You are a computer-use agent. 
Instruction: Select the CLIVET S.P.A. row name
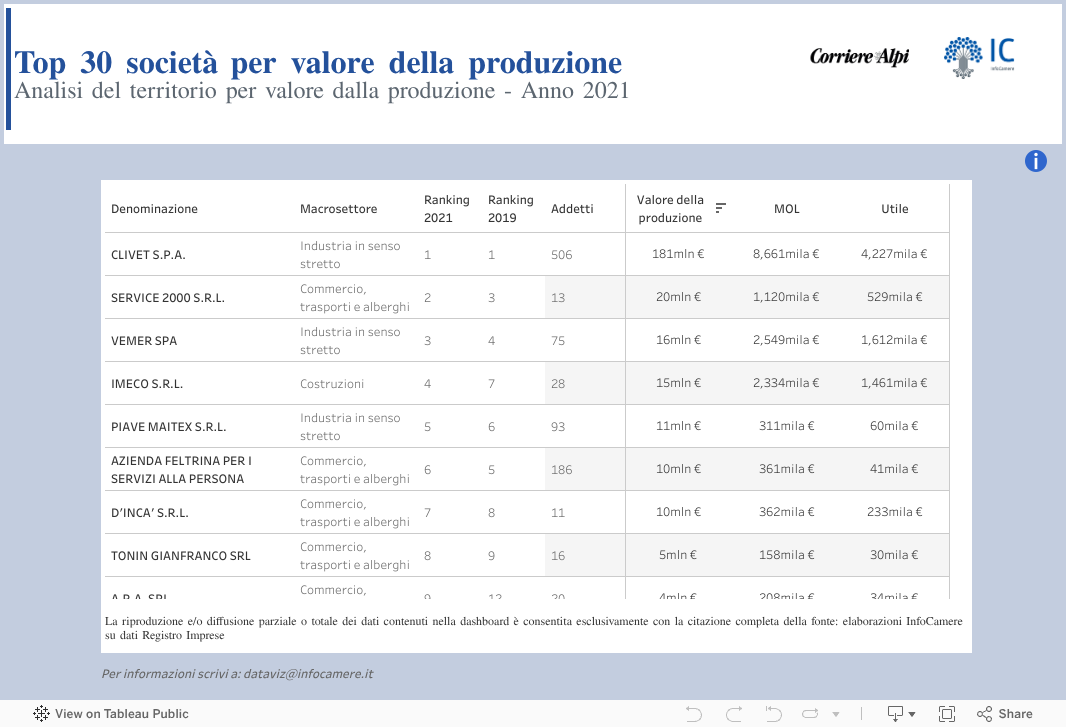point(148,255)
